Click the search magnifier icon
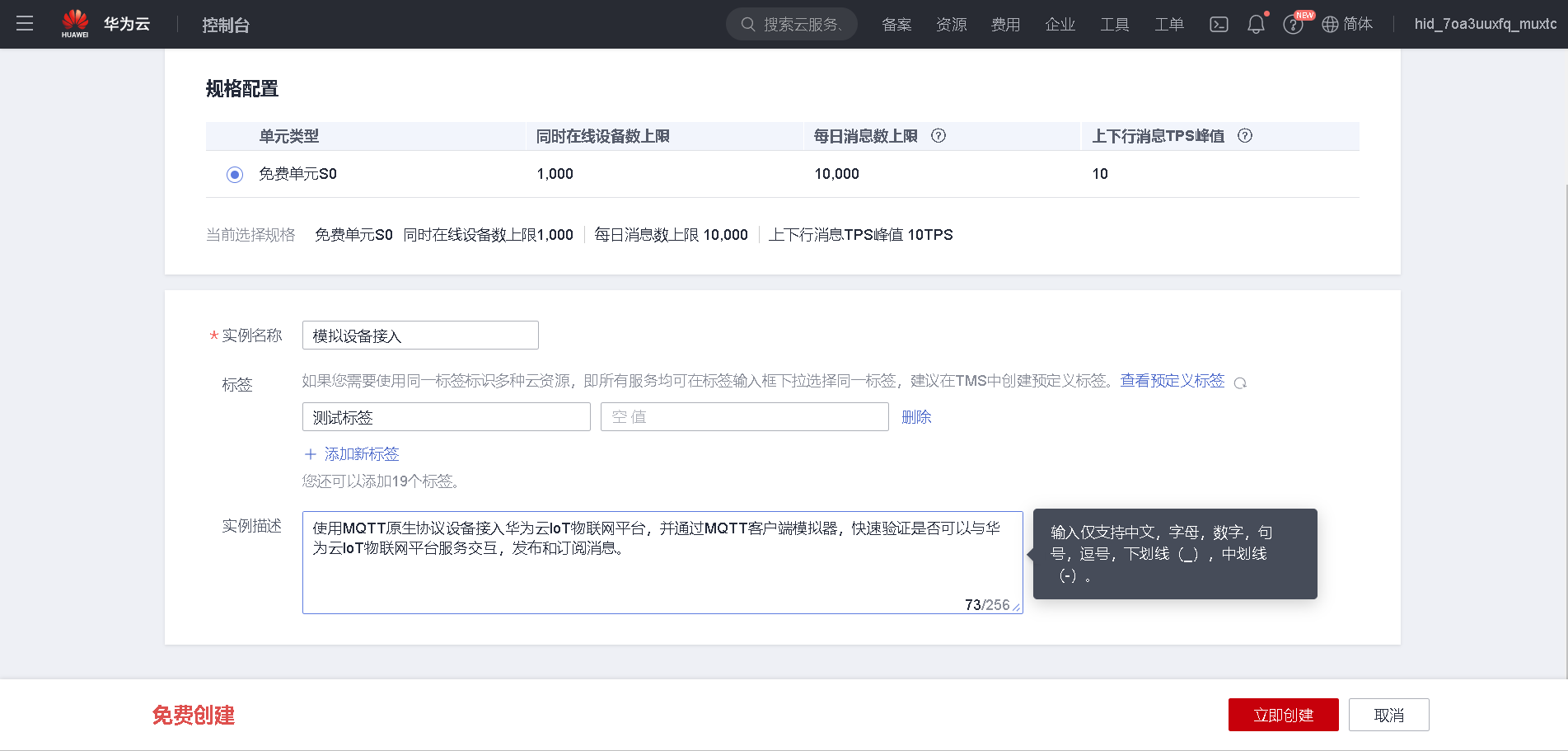The width and height of the screenshot is (1568, 751). point(748,25)
